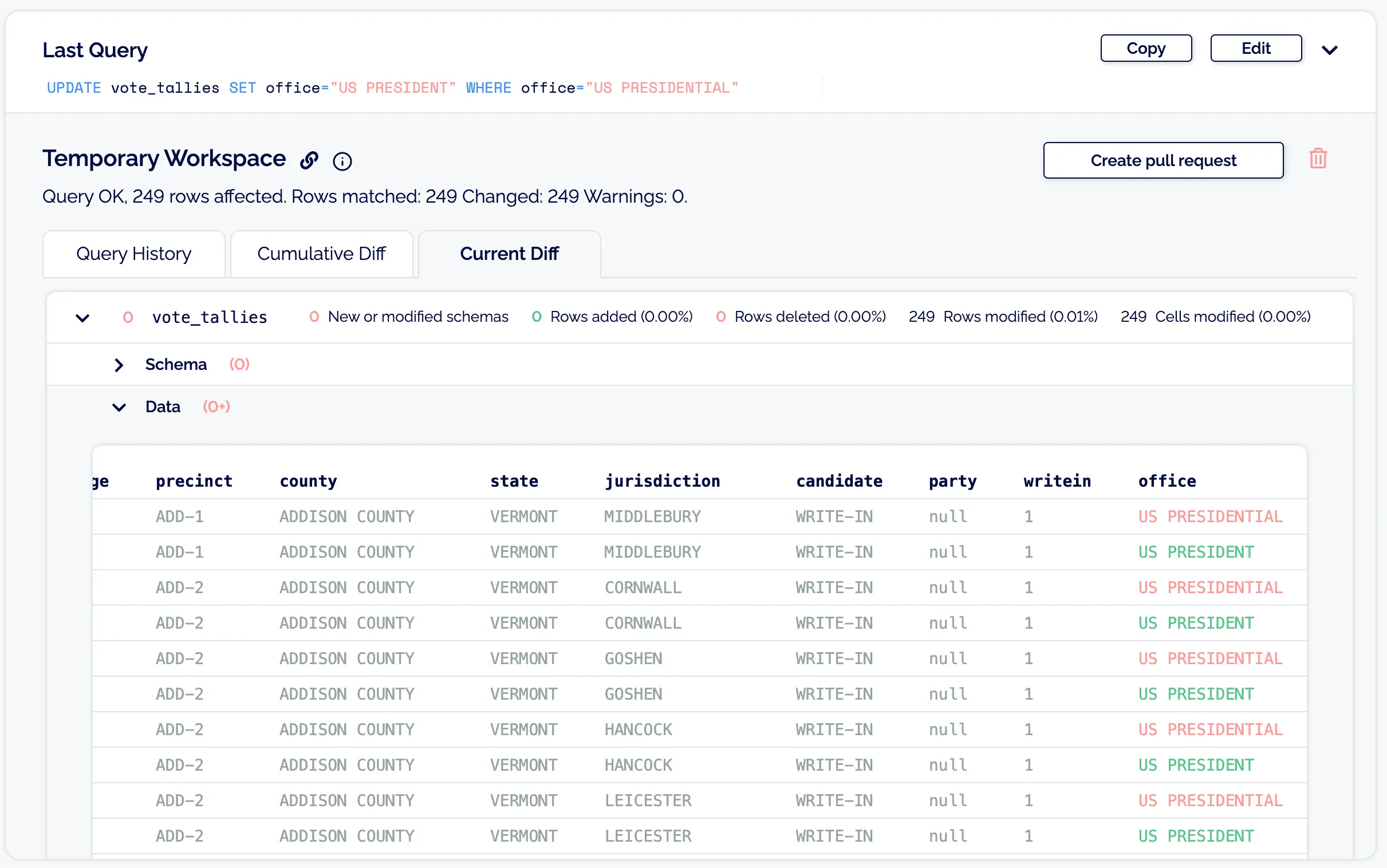This screenshot has width=1387, height=868.
Task: Expand the chevron beside the Edit button
Action: [1331, 49]
